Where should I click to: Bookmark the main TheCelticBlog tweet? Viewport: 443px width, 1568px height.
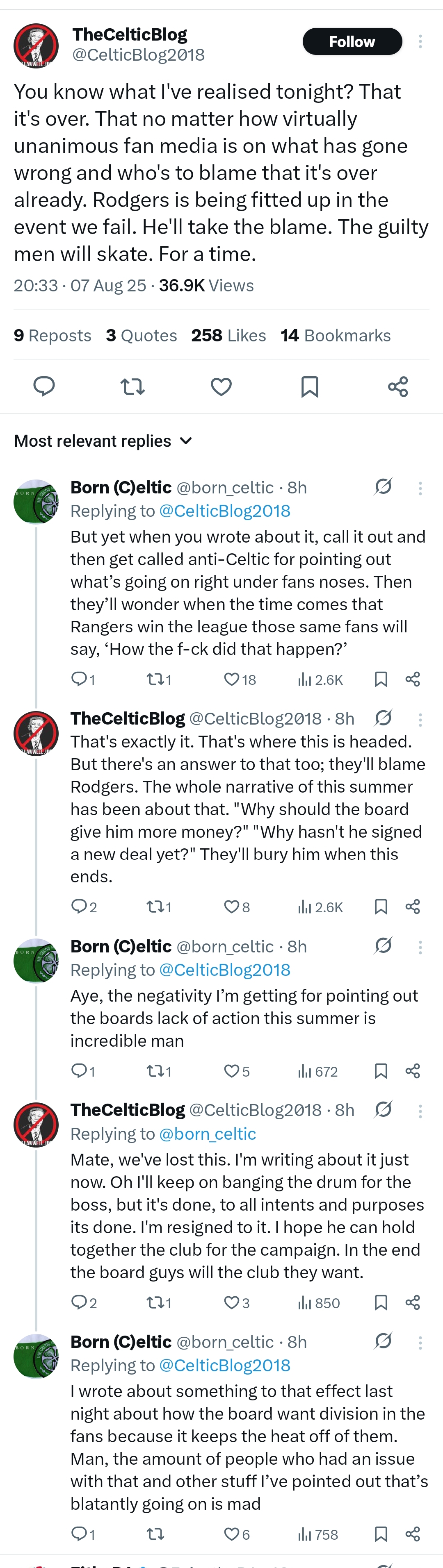tap(310, 386)
